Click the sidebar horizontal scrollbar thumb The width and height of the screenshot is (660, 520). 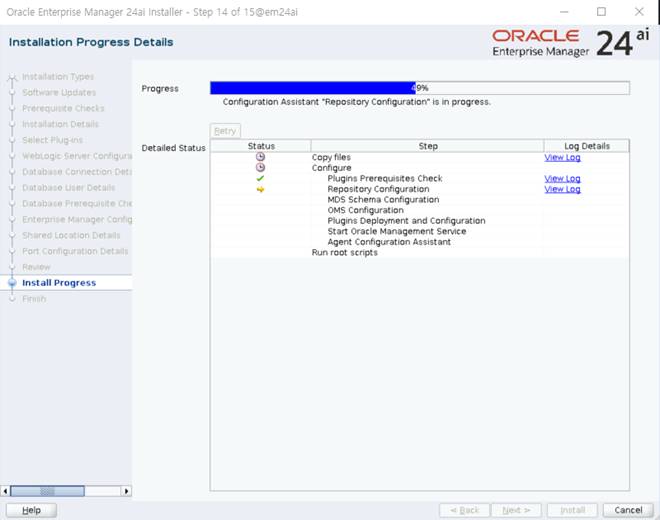pos(47,491)
